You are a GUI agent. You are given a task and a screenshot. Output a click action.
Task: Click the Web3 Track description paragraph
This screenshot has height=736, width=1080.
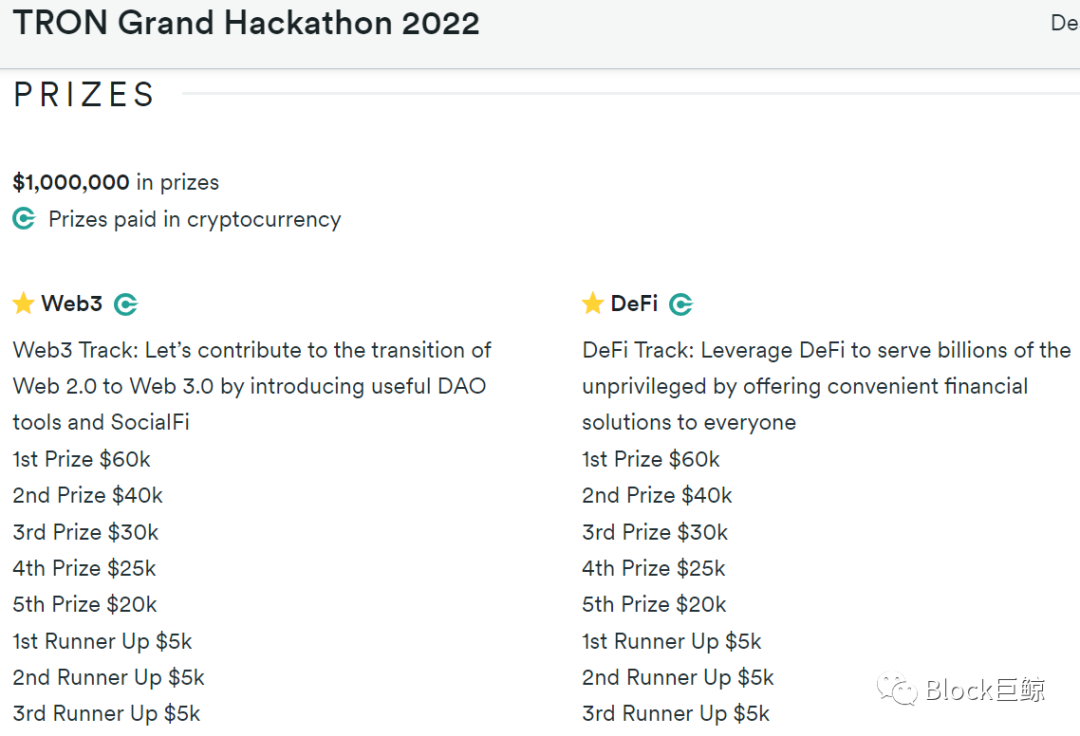click(252, 386)
